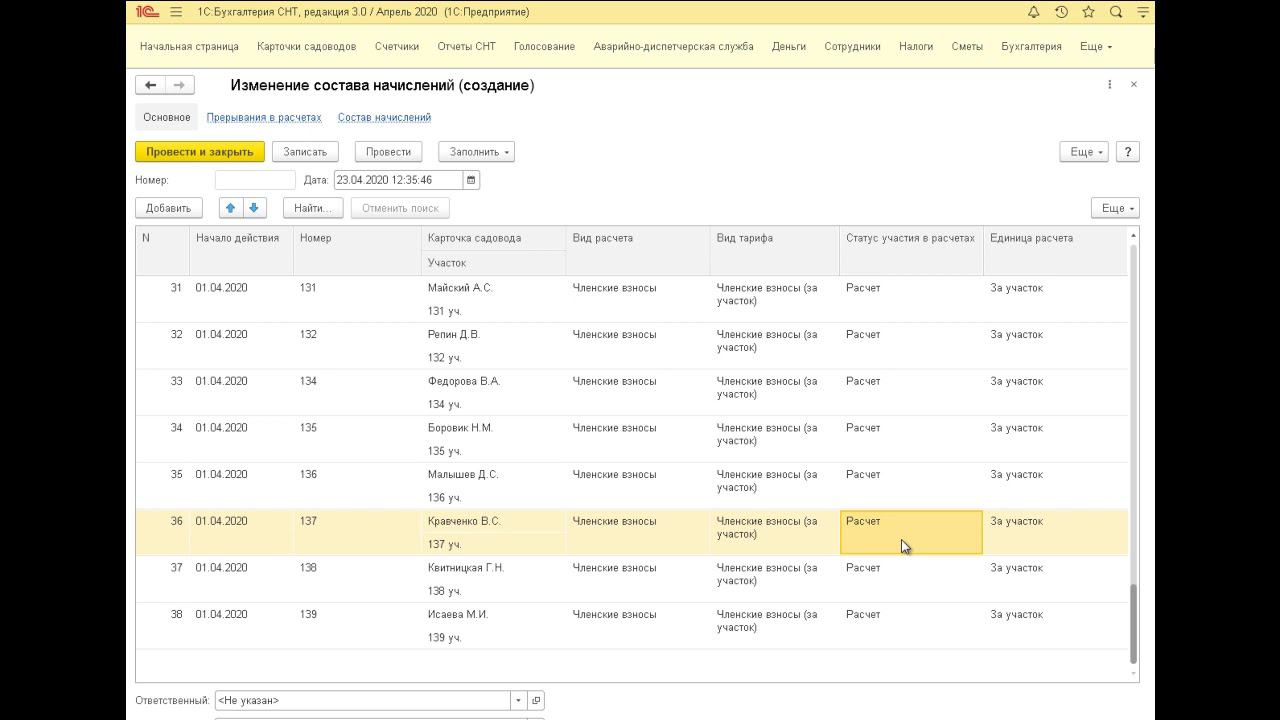Open the three-dot options menu in the title
This screenshot has width=1280, height=720.
click(1109, 85)
